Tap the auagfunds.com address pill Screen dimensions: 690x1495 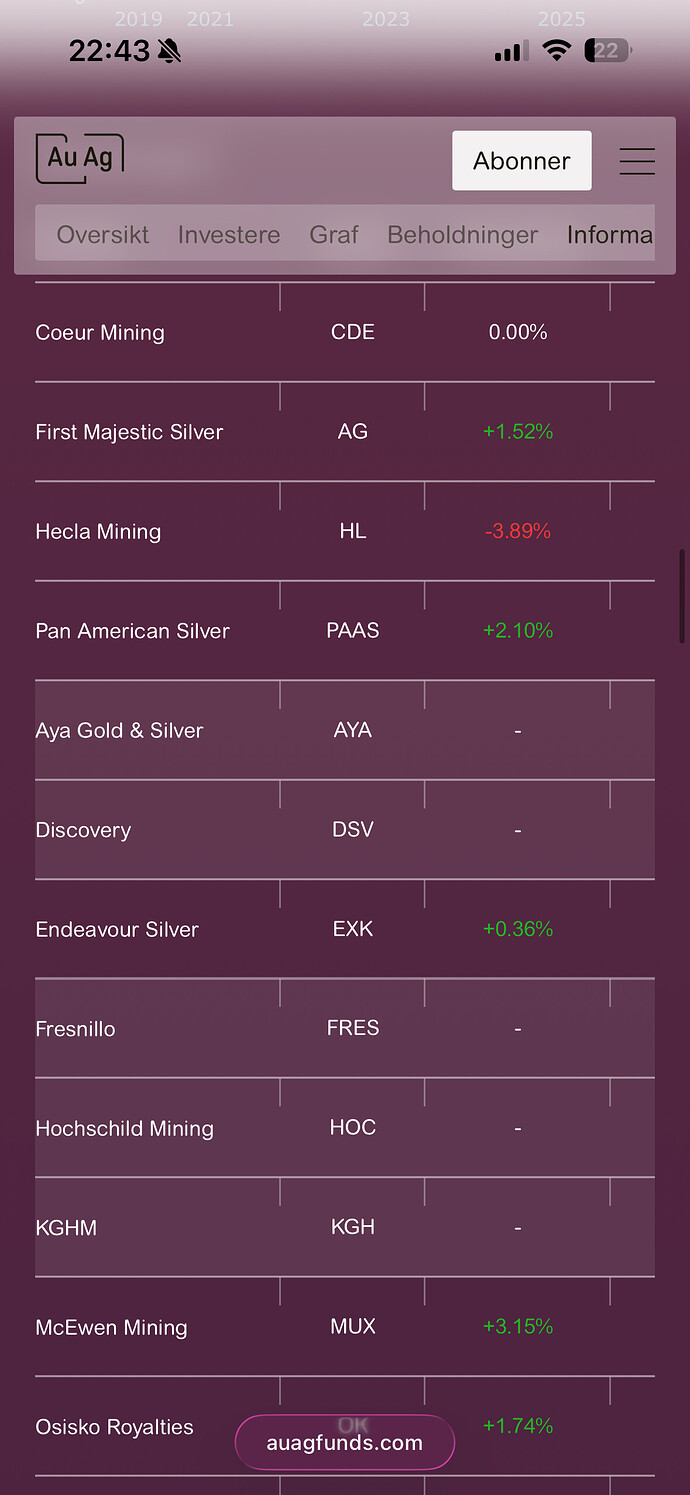(x=345, y=1443)
